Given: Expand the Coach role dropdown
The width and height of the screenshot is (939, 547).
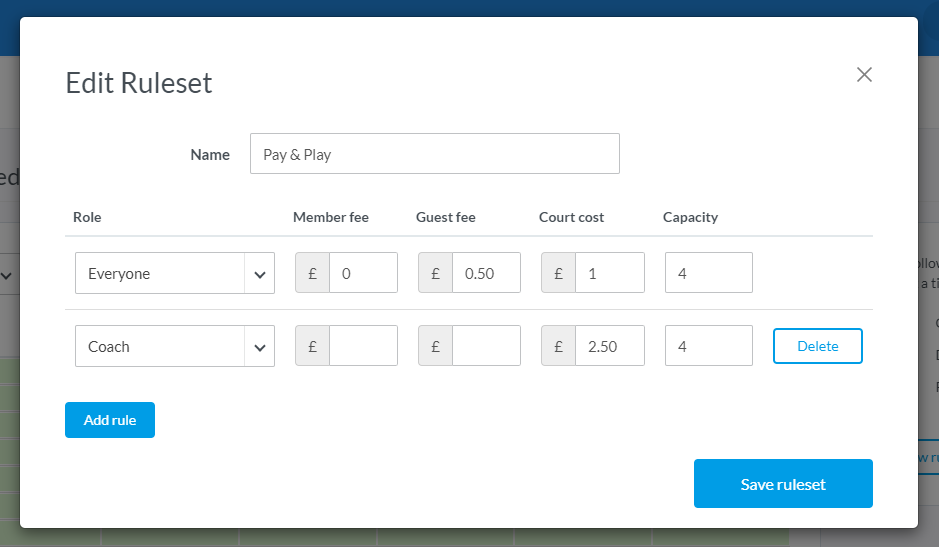Looking at the screenshot, I should pyautogui.click(x=175, y=346).
